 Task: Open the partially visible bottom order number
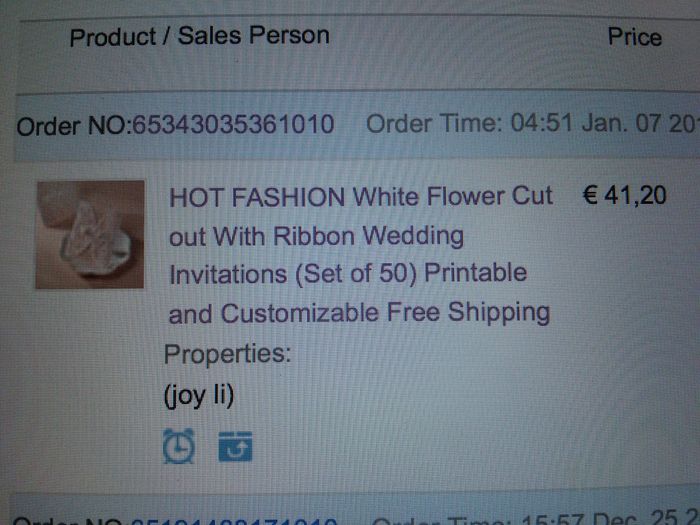[234, 521]
